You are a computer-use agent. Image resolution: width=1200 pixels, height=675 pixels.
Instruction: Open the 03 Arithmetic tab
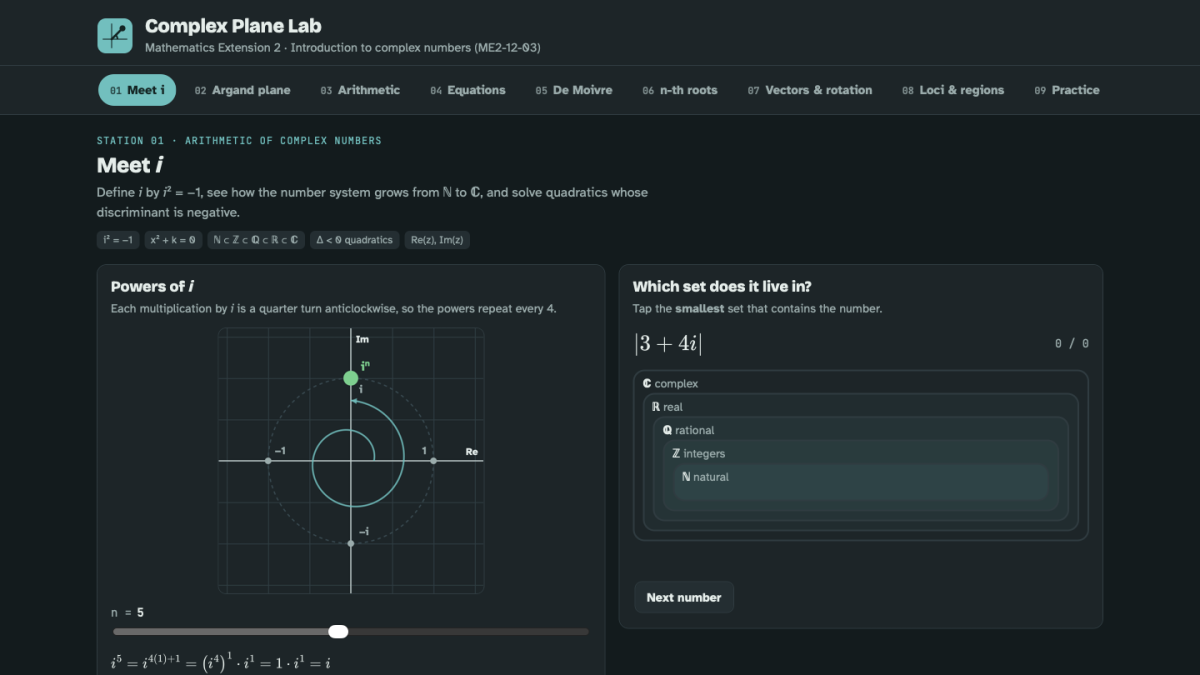360,90
